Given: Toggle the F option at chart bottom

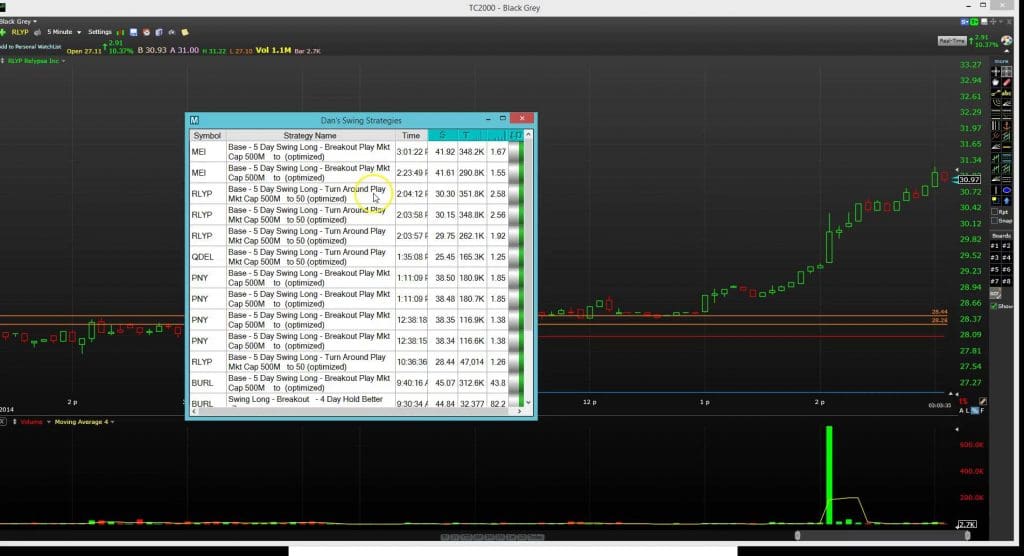Looking at the screenshot, I should click(982, 410).
